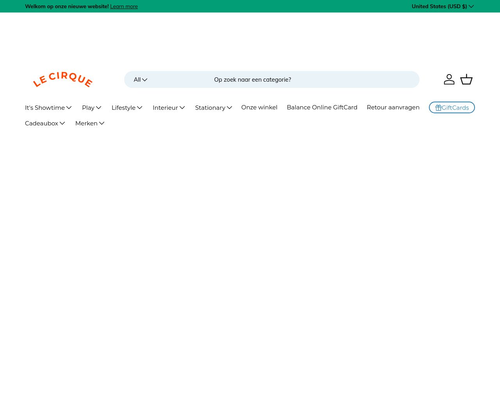Expand the Interieur menu chevron

pos(182,108)
